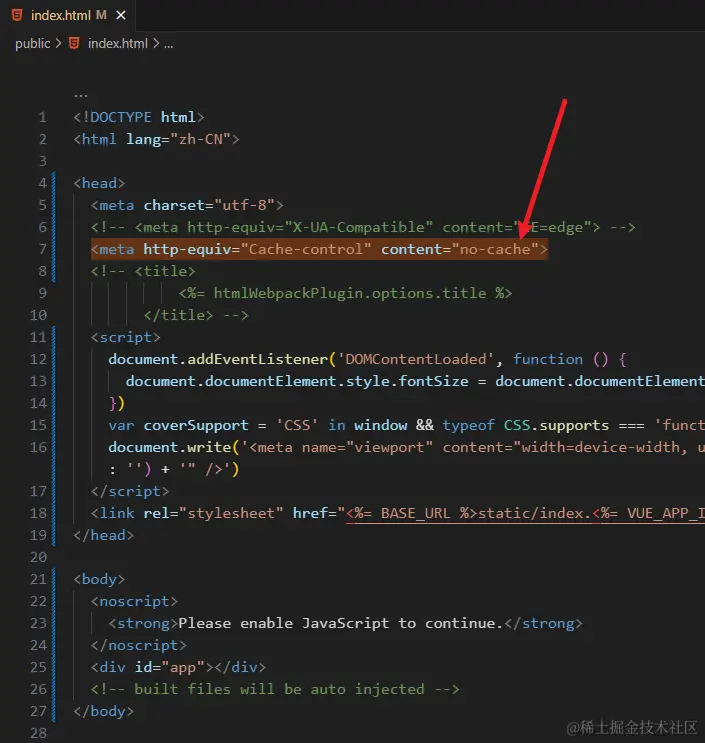Click the commented <title> opening tag
The height and width of the screenshot is (743, 705).
[165, 271]
